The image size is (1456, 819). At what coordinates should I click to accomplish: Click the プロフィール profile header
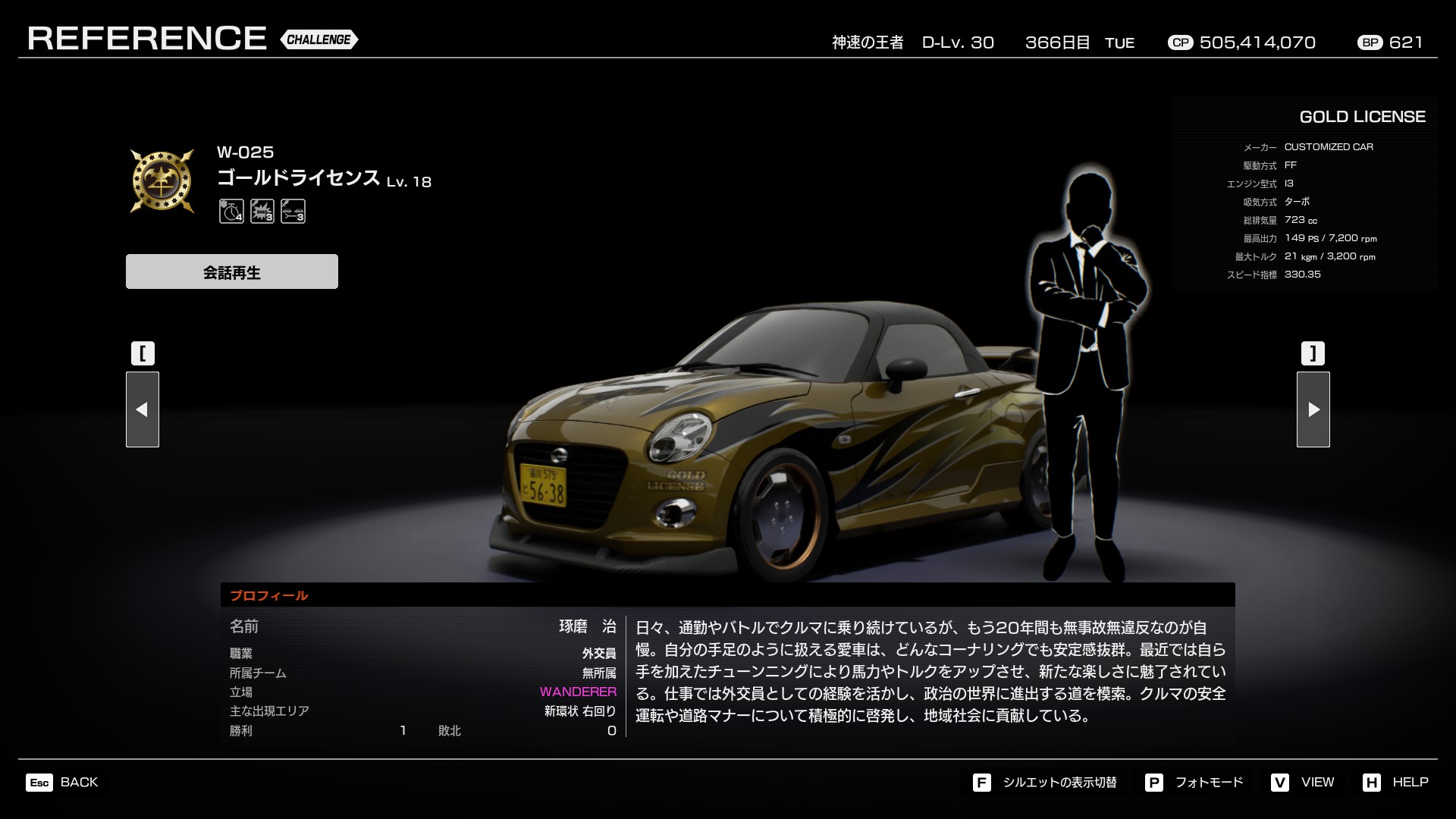pyautogui.click(x=269, y=595)
